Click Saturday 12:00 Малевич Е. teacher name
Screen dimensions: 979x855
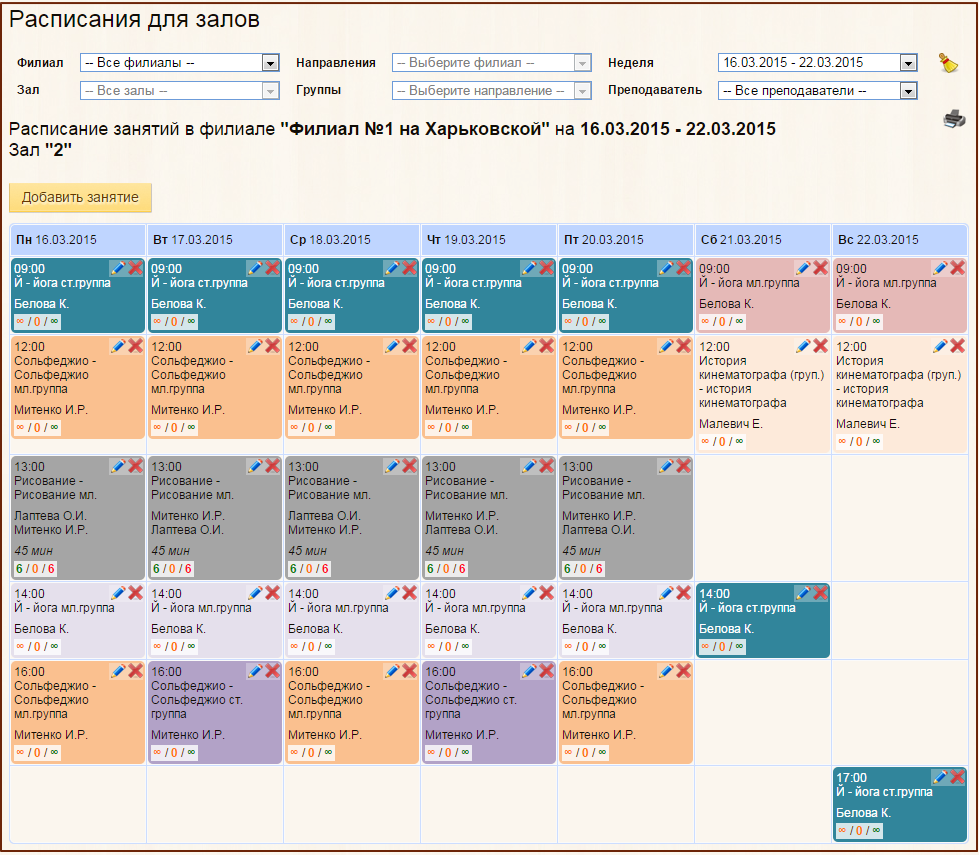(x=731, y=423)
